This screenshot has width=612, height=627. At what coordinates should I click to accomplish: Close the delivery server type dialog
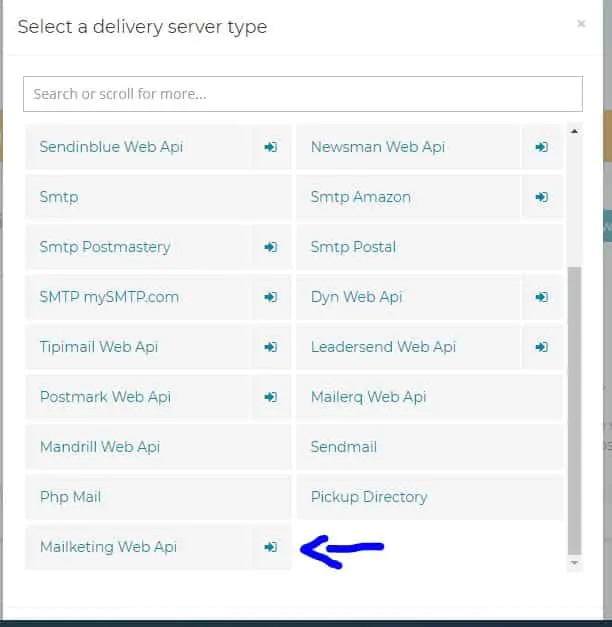[581, 24]
